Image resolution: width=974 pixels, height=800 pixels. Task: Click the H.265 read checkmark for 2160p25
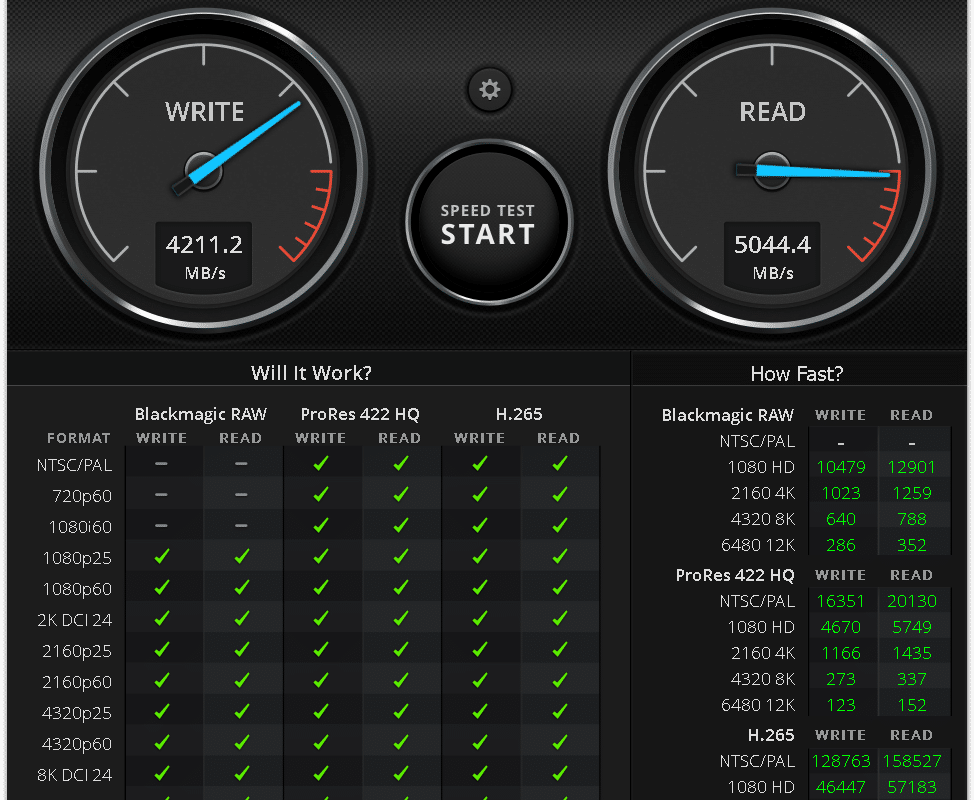560,649
